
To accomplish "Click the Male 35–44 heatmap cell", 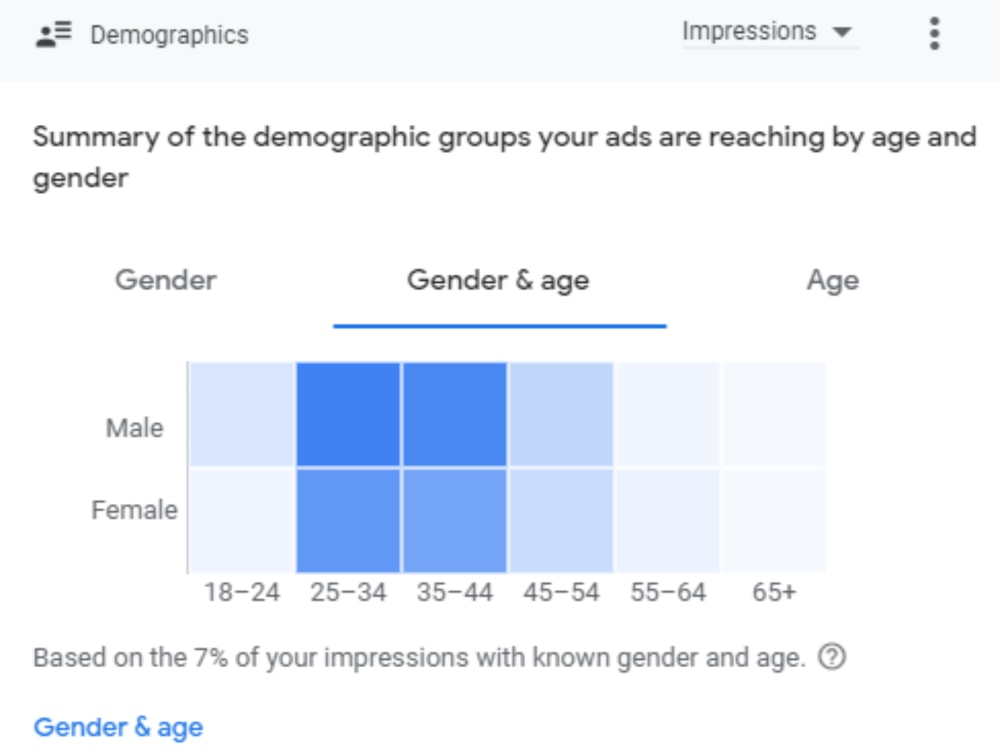I will point(455,415).
